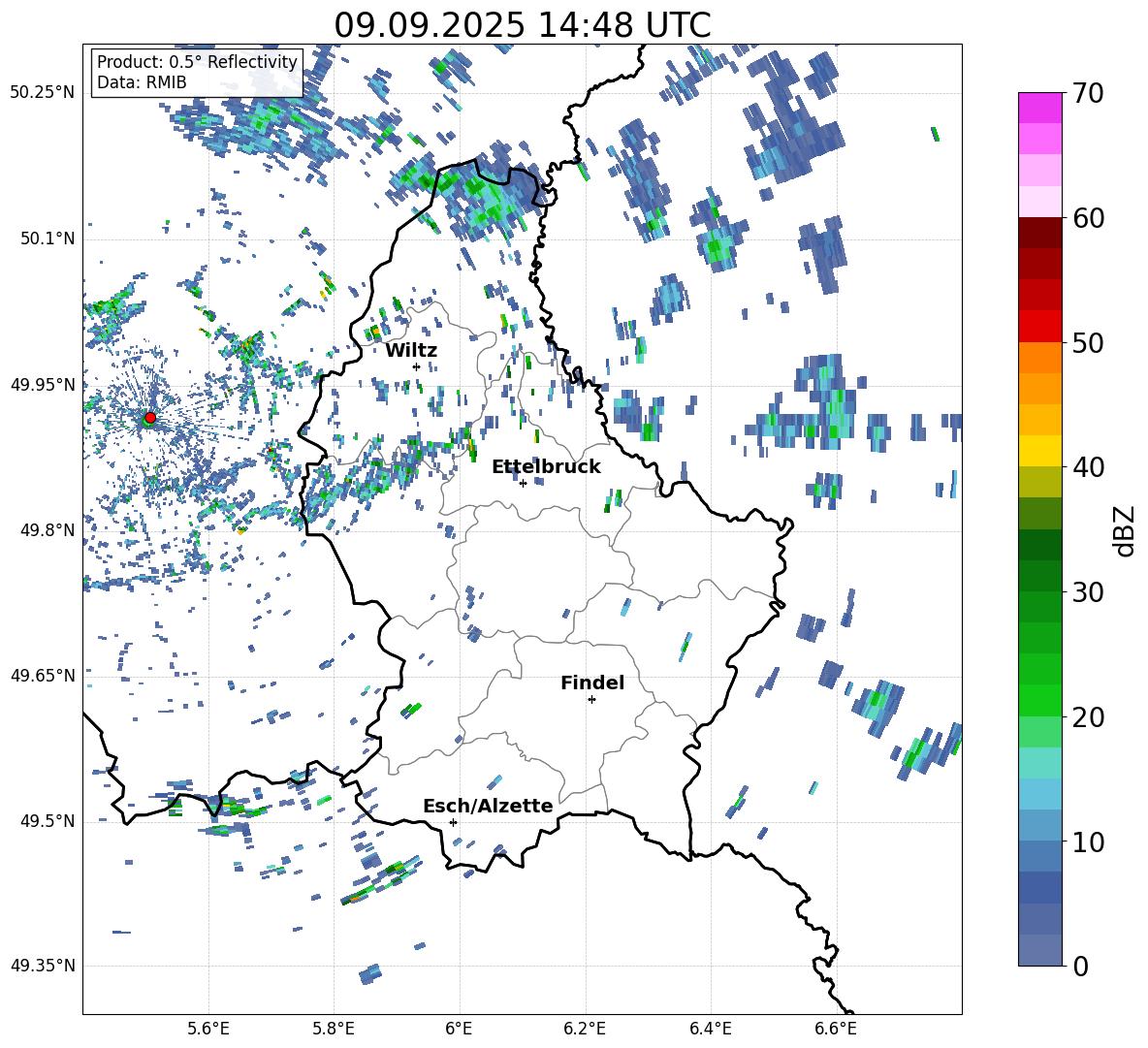Click the 50.1°N latitude label
The width and height of the screenshot is (1148, 1048).
point(48,238)
